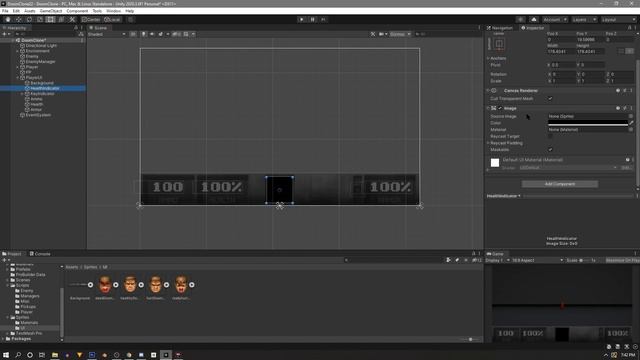
Task: Pick color with the eyedropper icon
Action: pyautogui.click(x=631, y=123)
